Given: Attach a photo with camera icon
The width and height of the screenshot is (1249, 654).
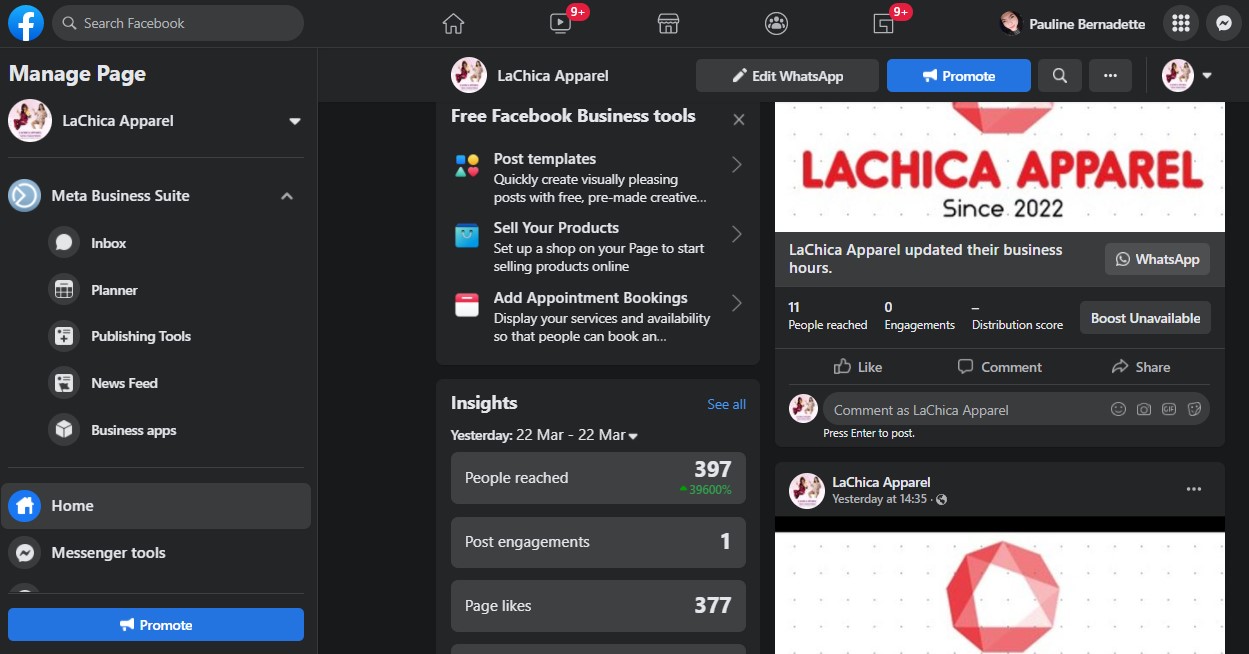Looking at the screenshot, I should point(1143,409).
